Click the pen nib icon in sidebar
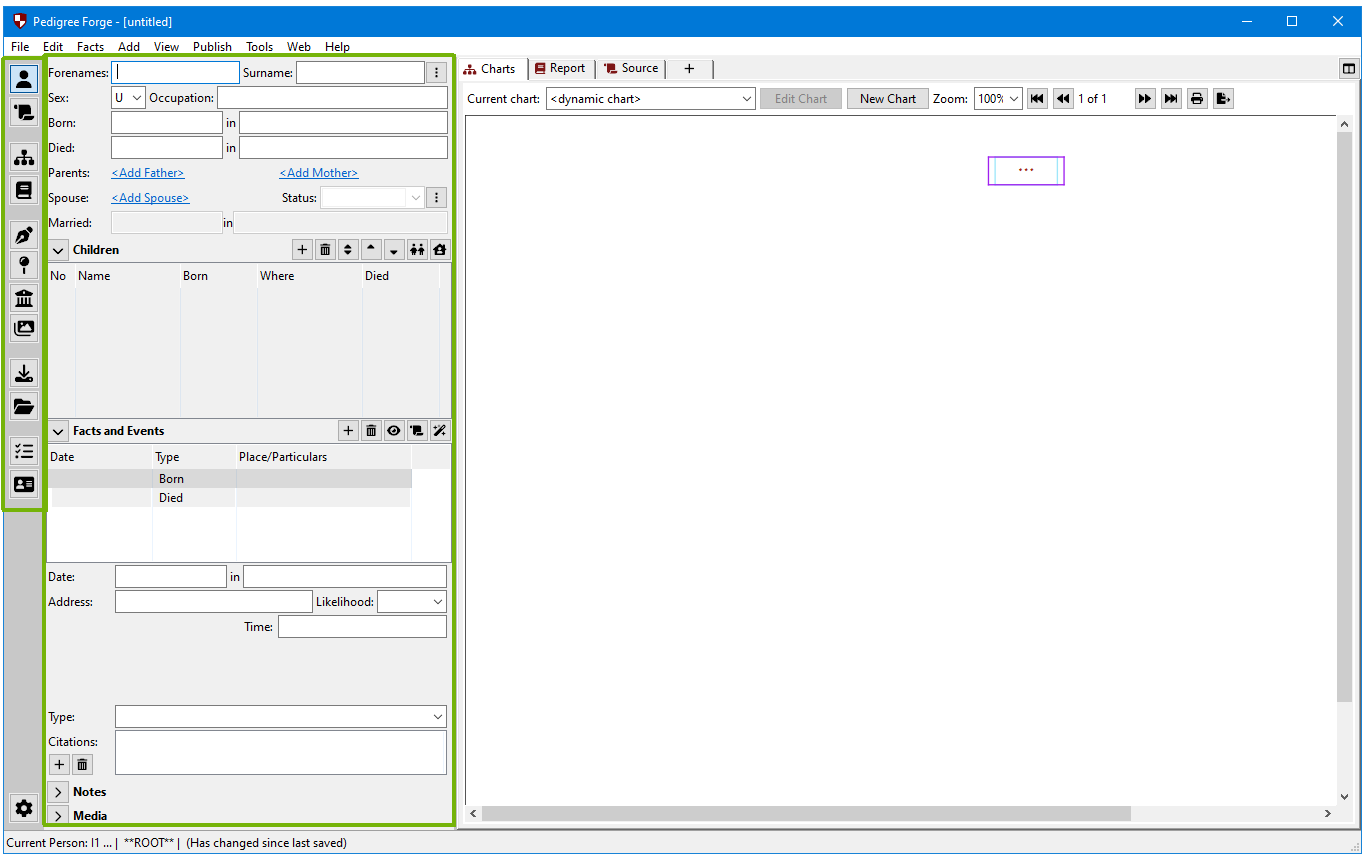1367x860 pixels. [x=24, y=235]
